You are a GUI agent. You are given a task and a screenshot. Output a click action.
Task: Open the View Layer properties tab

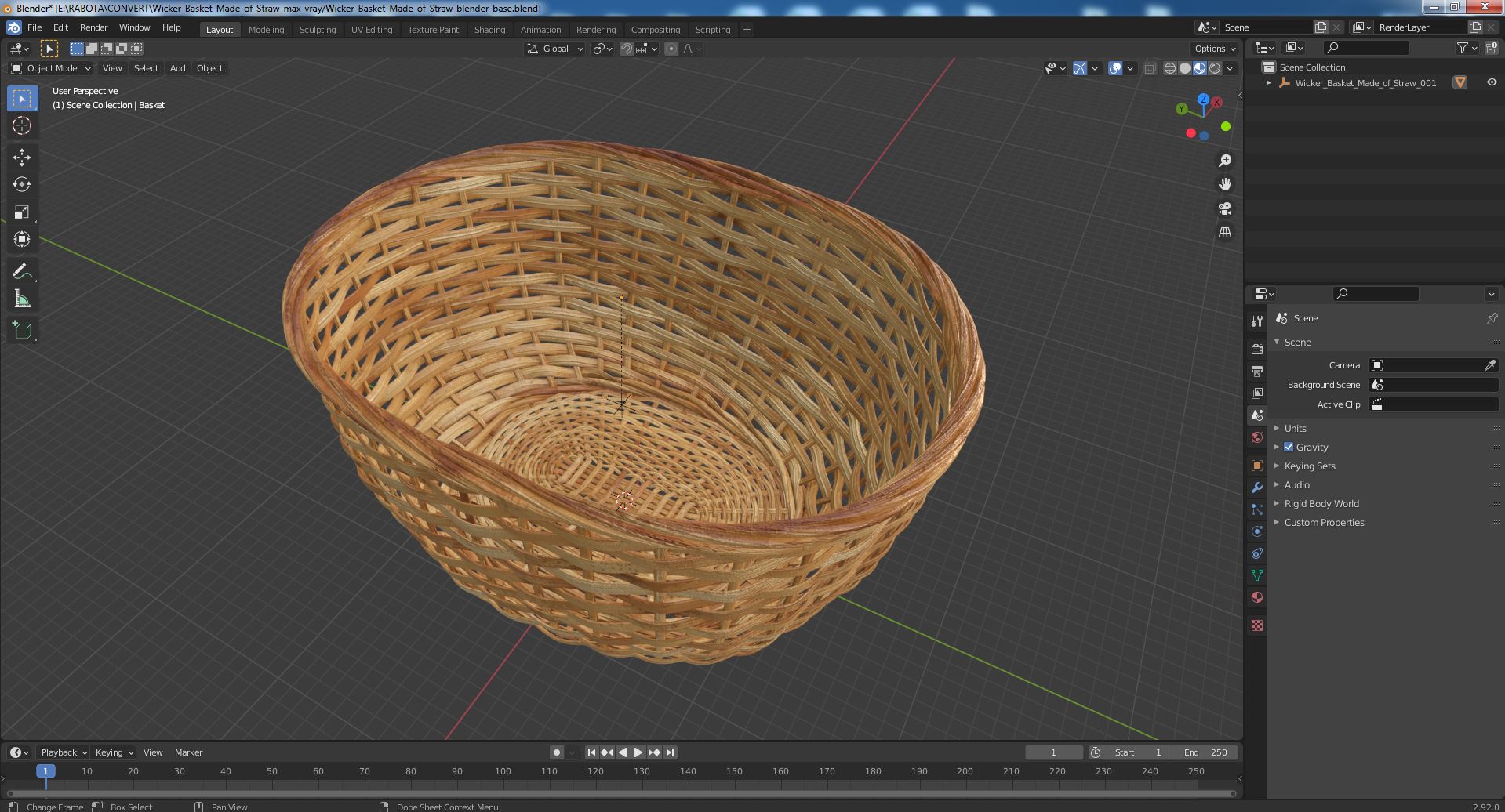click(1256, 393)
